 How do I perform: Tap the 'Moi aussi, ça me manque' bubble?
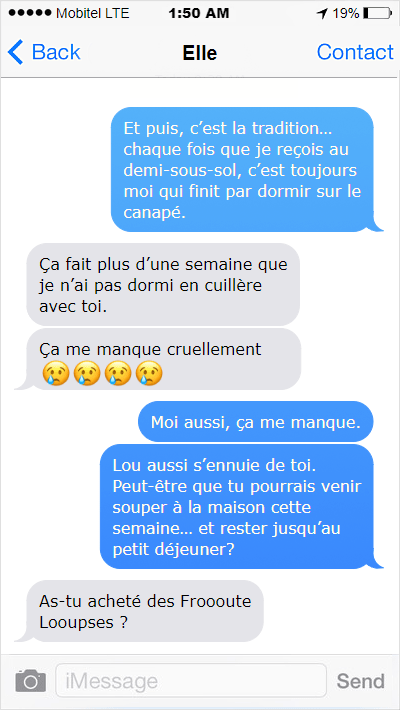255,422
